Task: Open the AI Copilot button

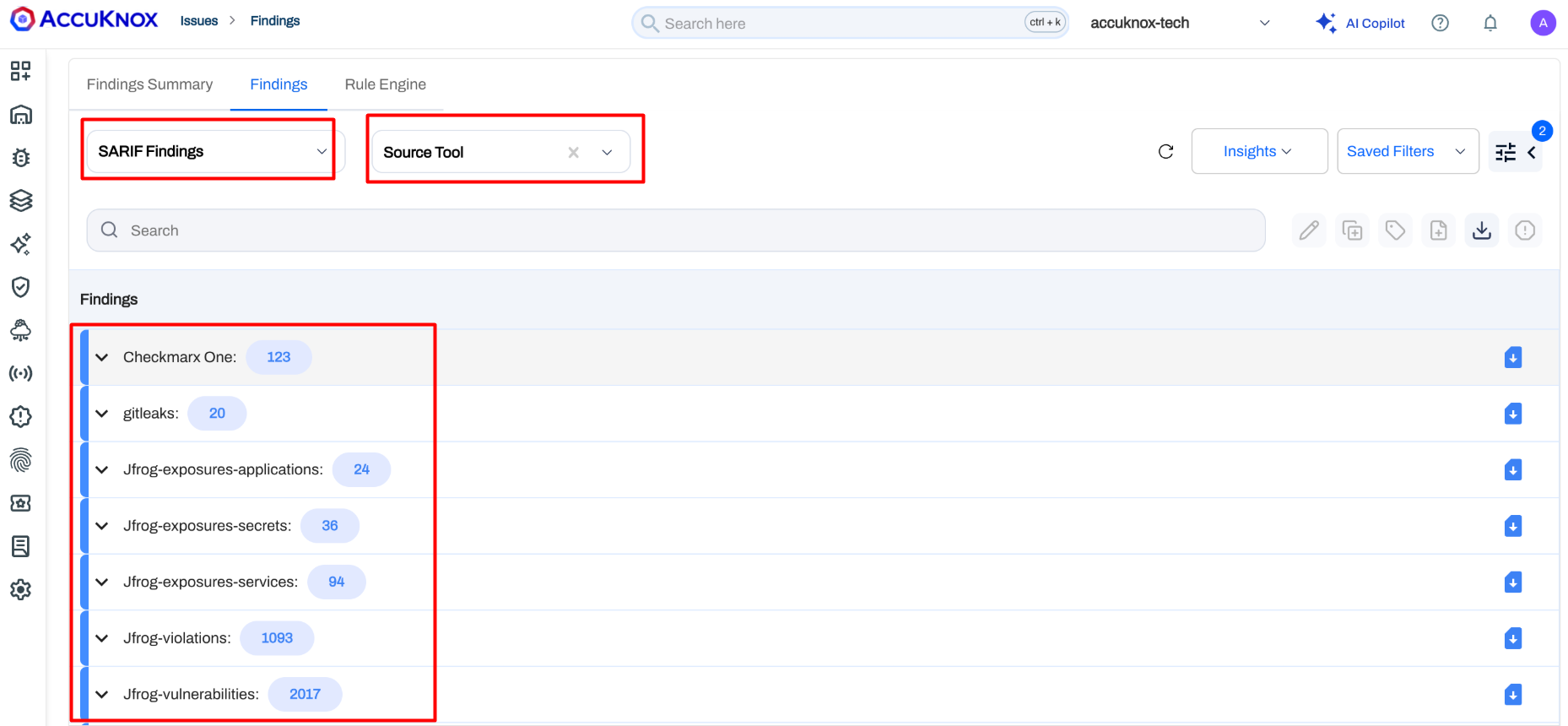Action: [x=1360, y=24]
